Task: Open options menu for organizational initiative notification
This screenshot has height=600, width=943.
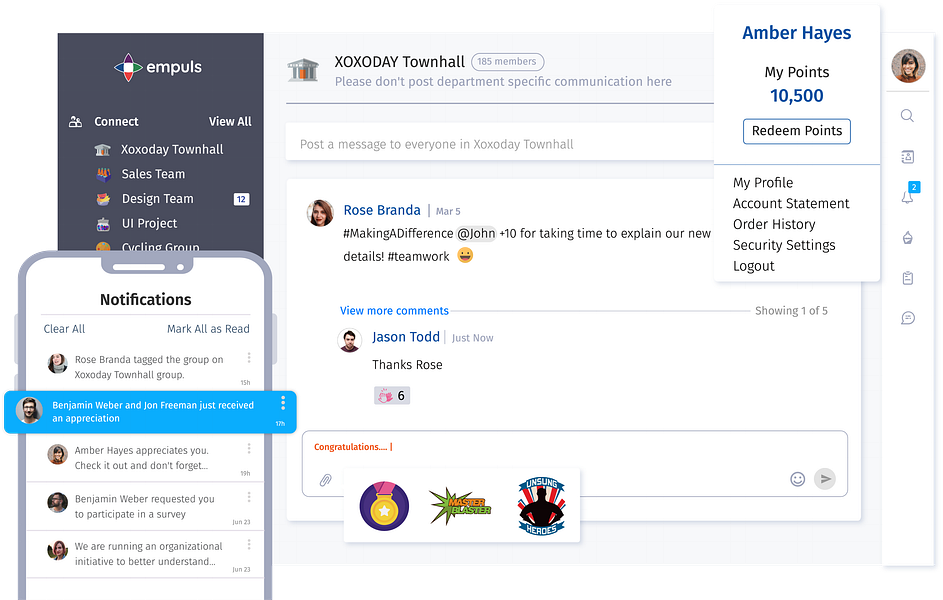Action: pos(249,545)
